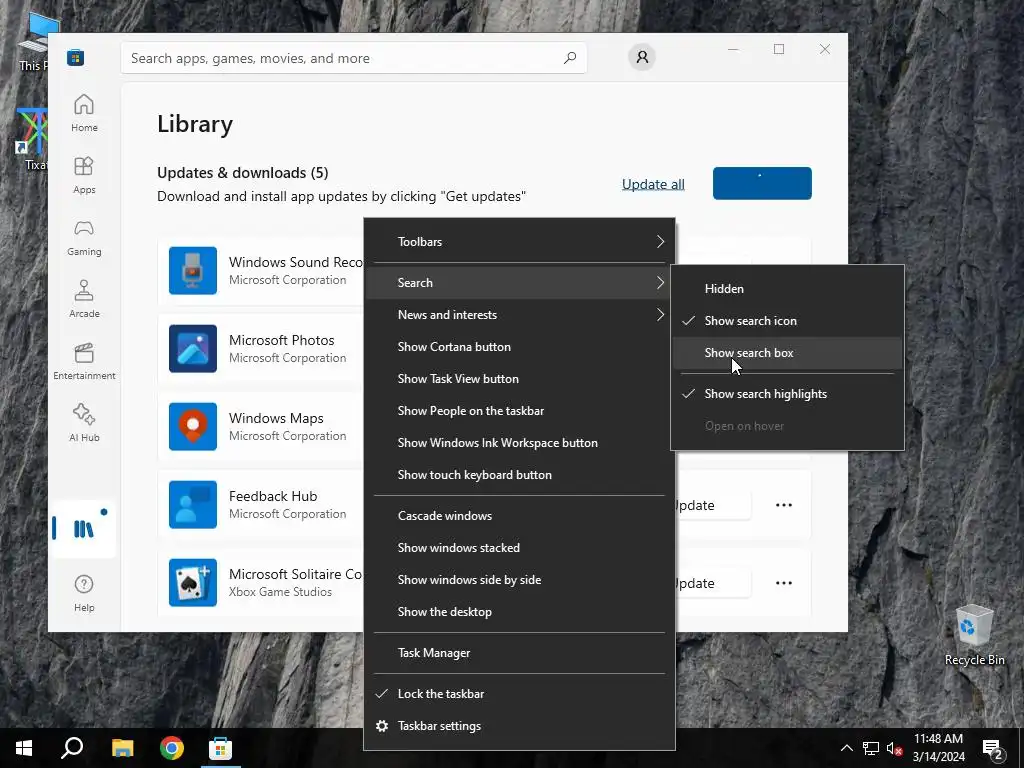Open Entertainment section in Store sidebar

click(x=84, y=361)
